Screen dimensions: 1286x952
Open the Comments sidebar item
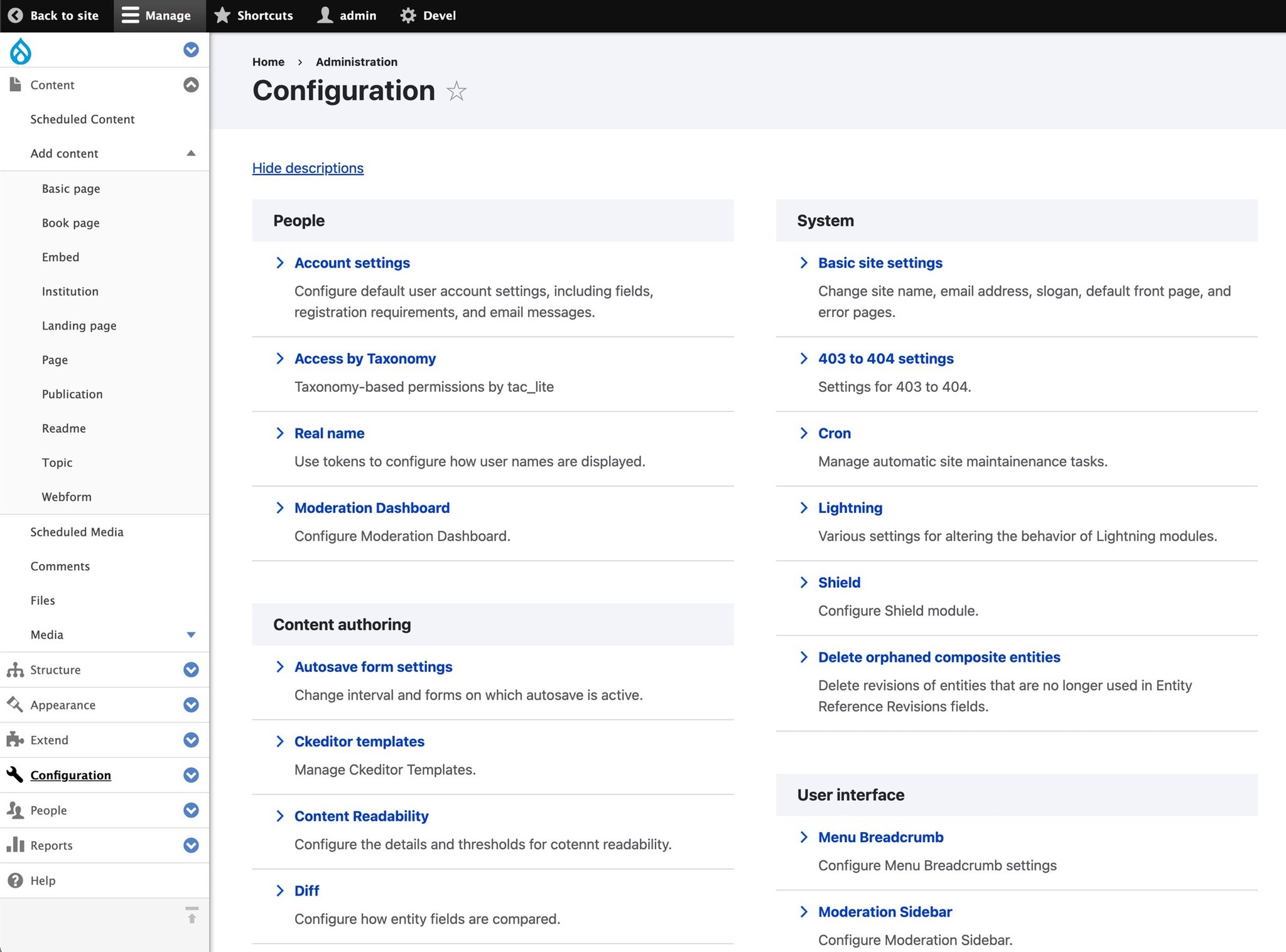point(60,566)
